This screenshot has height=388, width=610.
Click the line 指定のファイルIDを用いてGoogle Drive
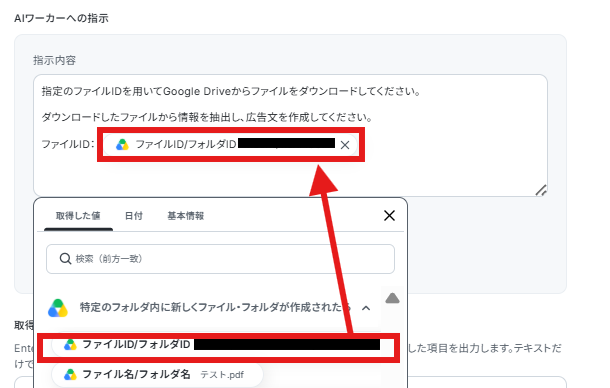tap(230, 91)
